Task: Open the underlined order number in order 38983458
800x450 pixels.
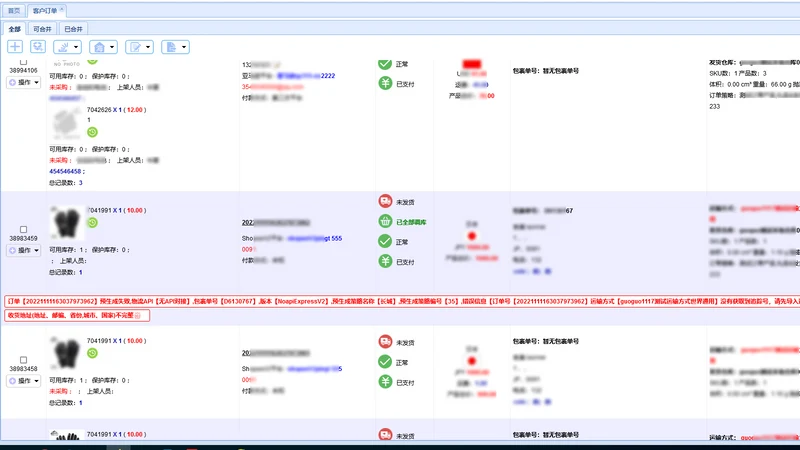Action: 276,353
